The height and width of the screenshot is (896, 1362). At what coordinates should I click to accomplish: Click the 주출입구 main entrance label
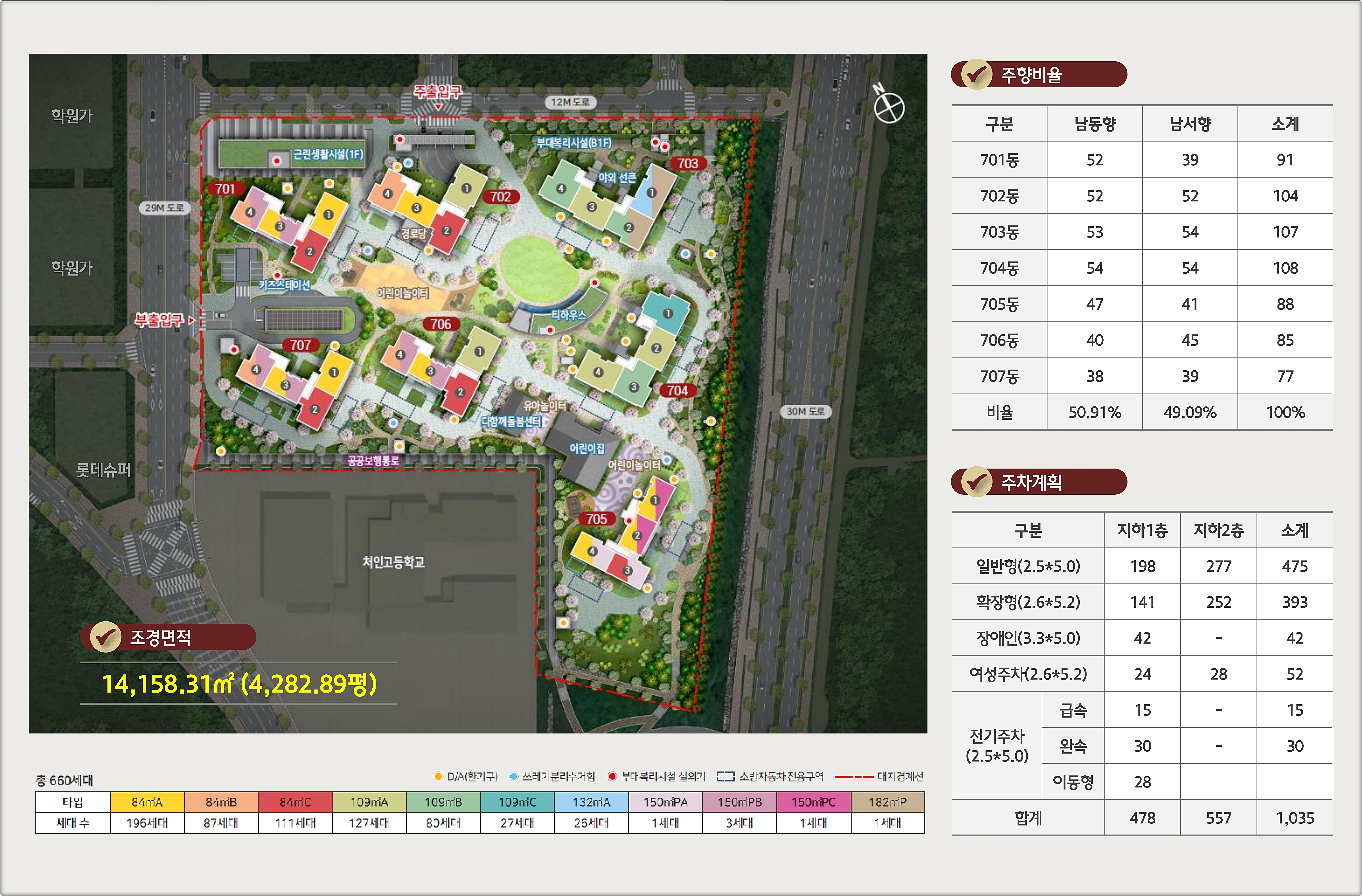click(x=438, y=92)
